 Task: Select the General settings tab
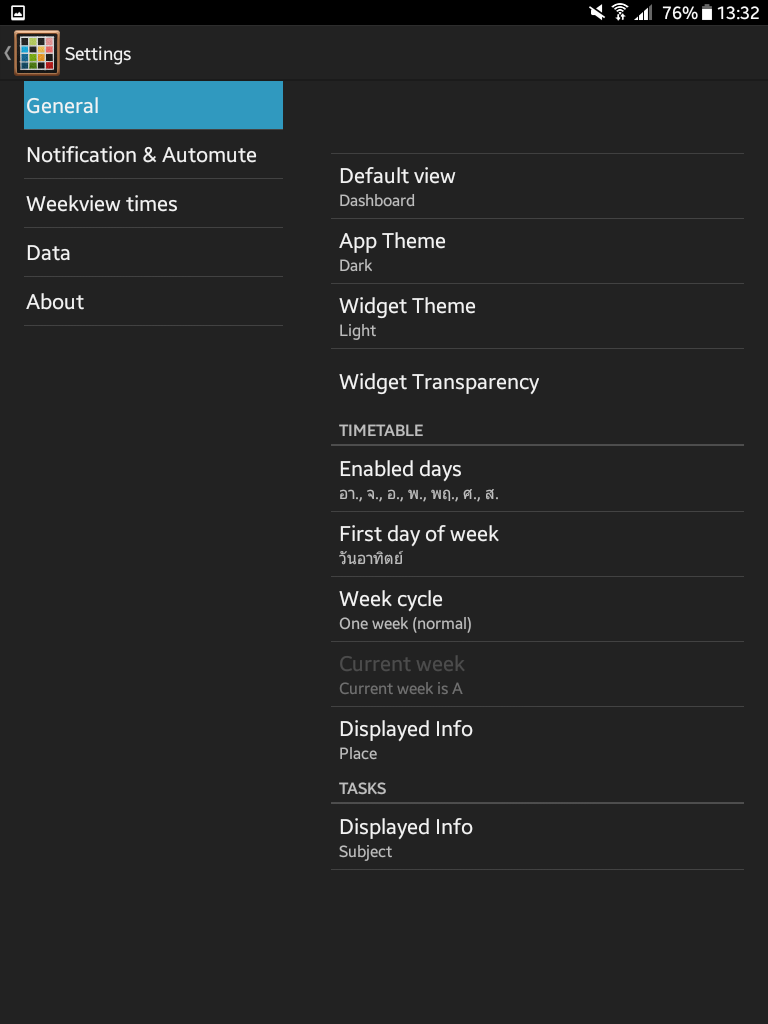click(153, 106)
